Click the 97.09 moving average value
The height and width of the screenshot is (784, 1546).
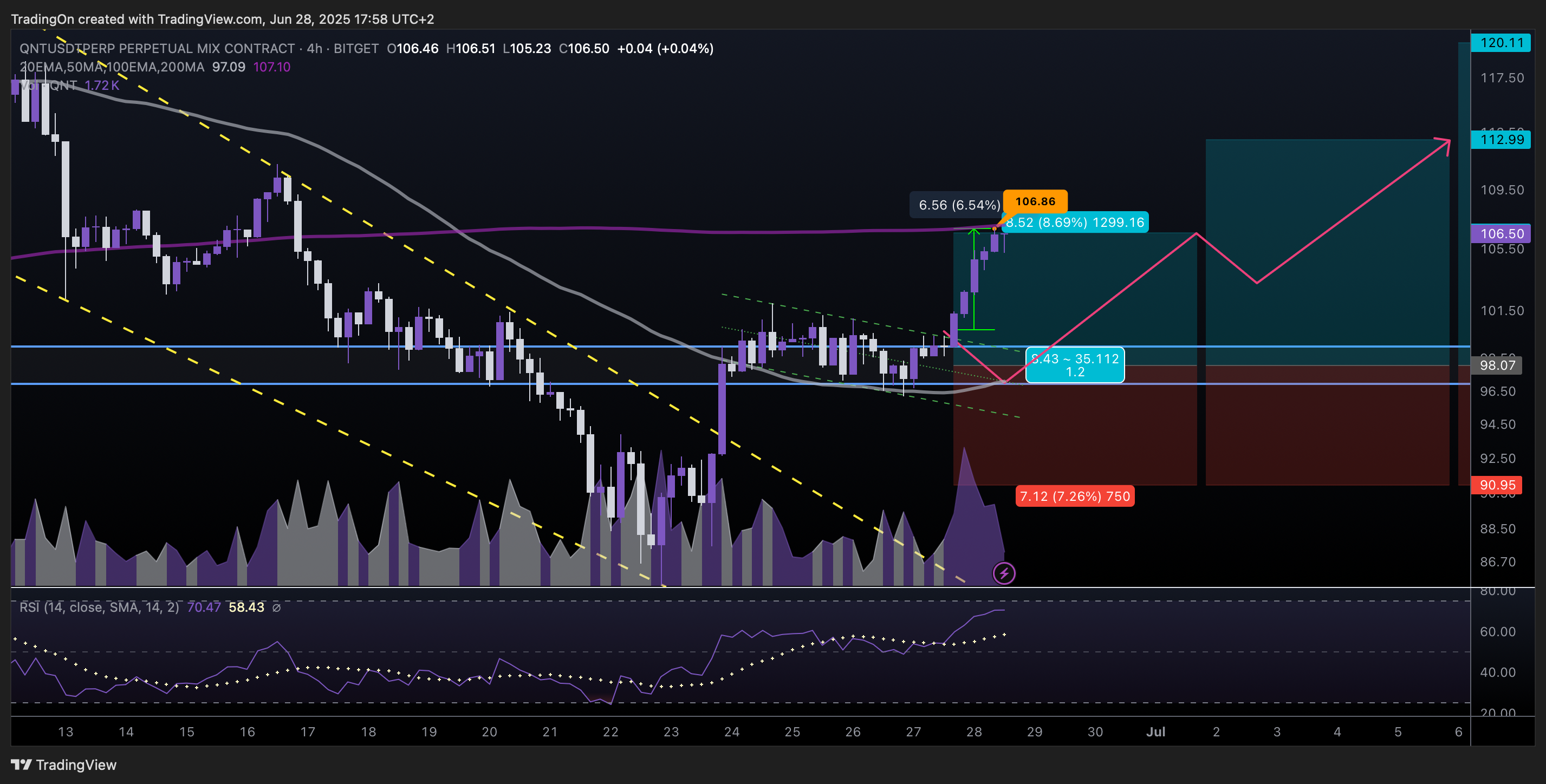[229, 67]
